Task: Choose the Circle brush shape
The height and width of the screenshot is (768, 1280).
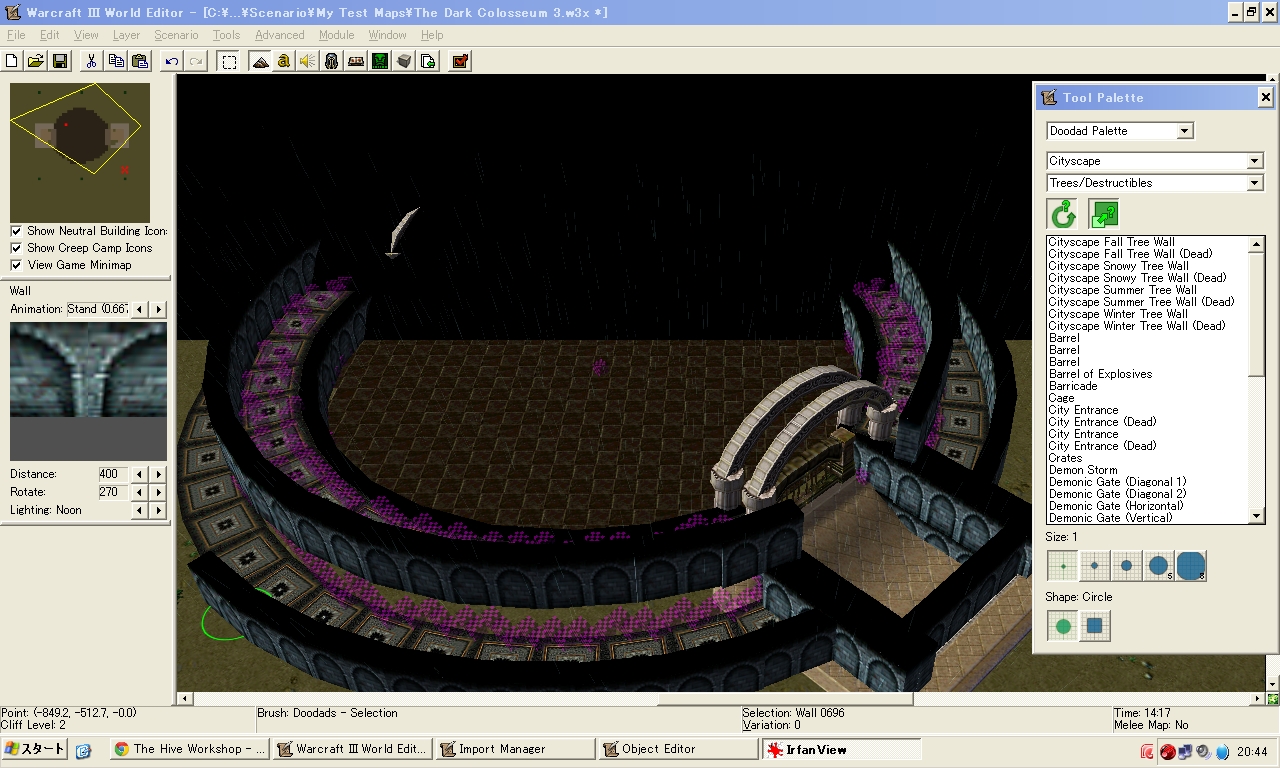Action: coord(1062,626)
